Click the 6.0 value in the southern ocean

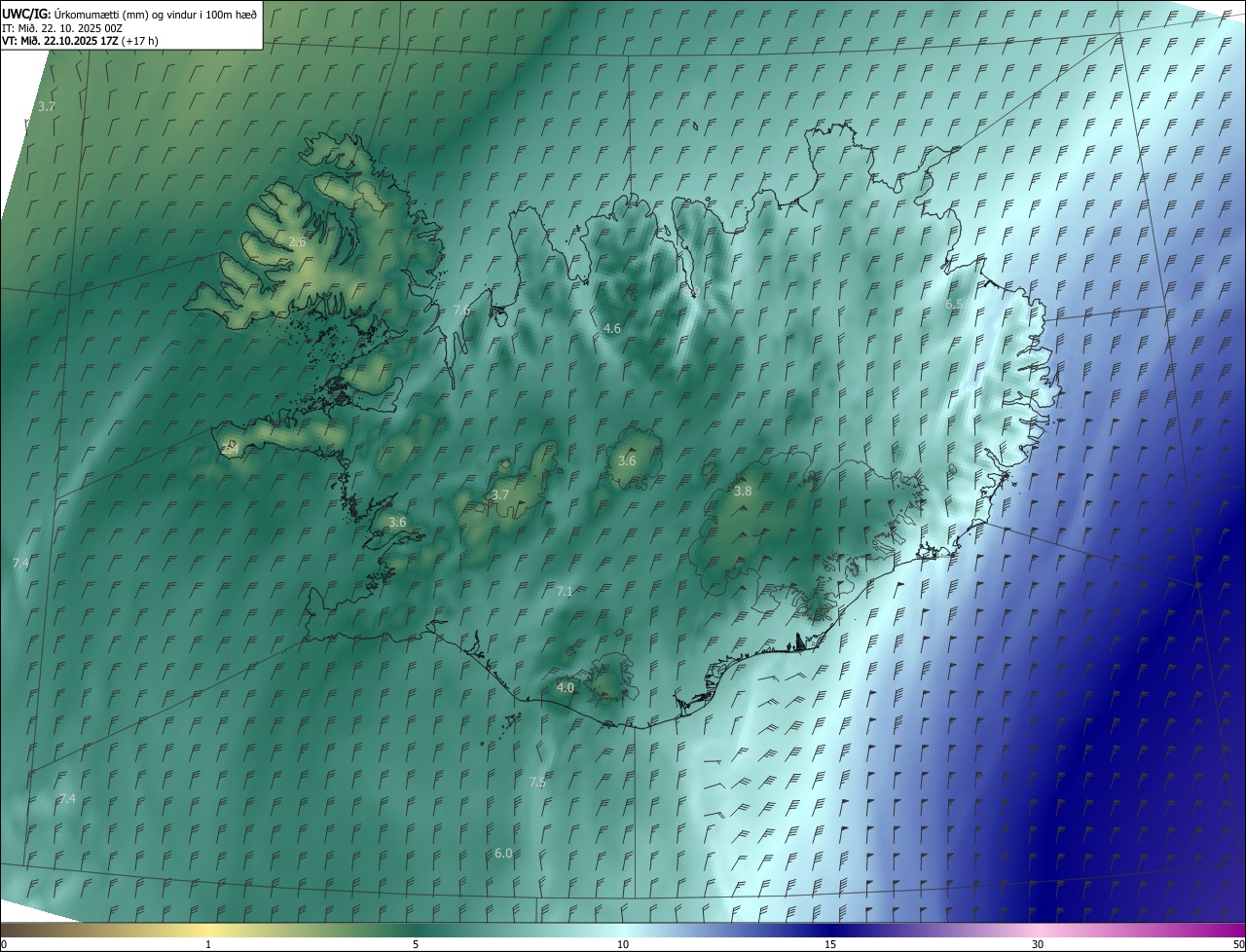[x=503, y=854]
